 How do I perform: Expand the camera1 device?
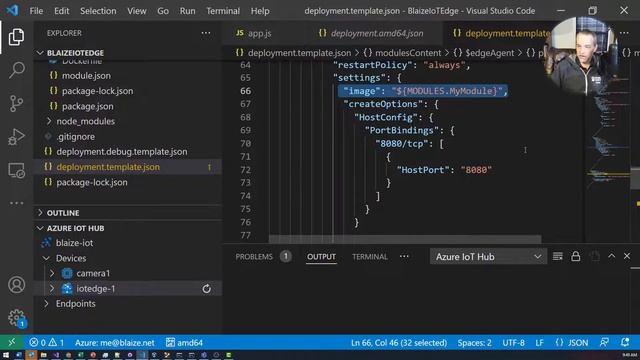coord(52,273)
